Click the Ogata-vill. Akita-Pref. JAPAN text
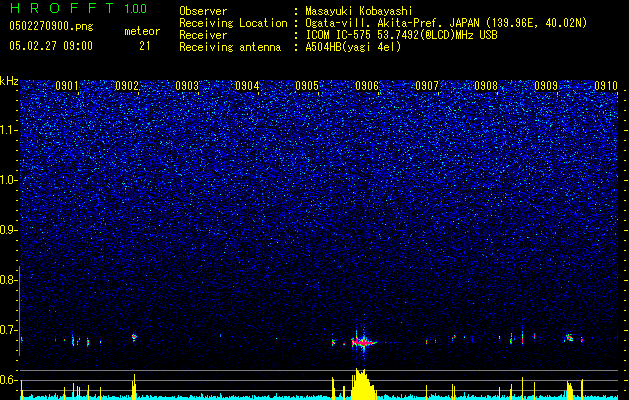Screen dimensions: 629x400 [392, 23]
